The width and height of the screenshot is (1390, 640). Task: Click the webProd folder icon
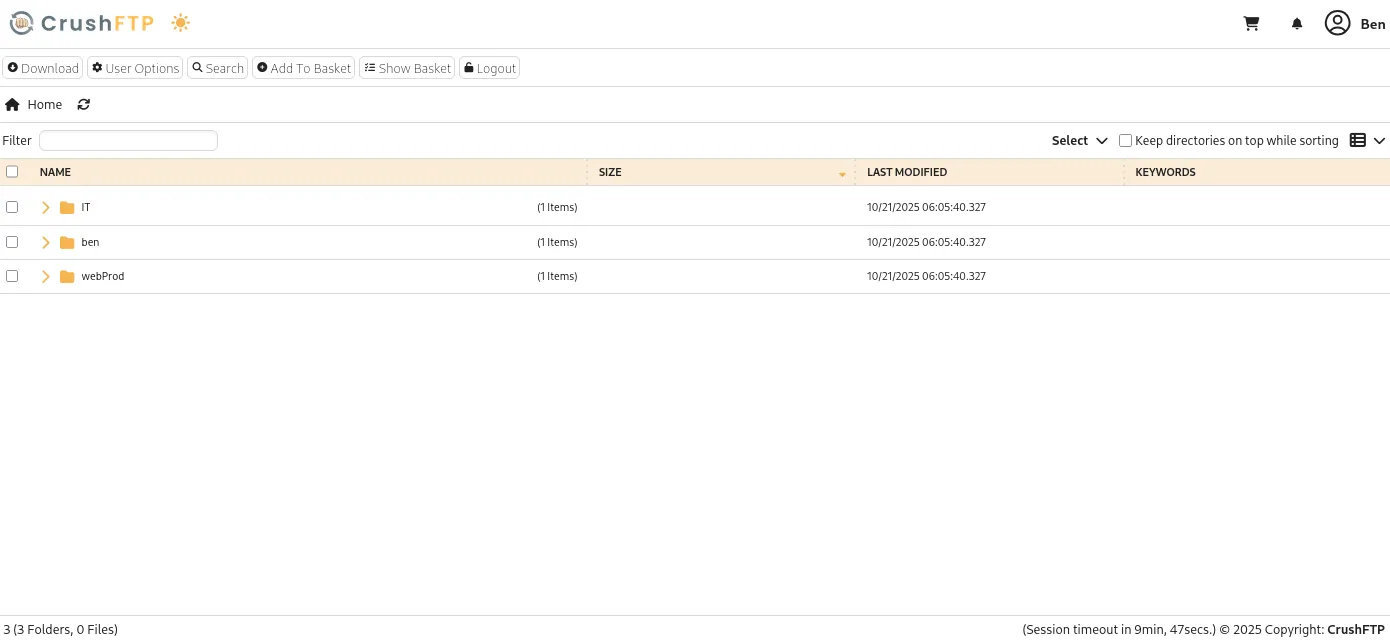pos(67,276)
